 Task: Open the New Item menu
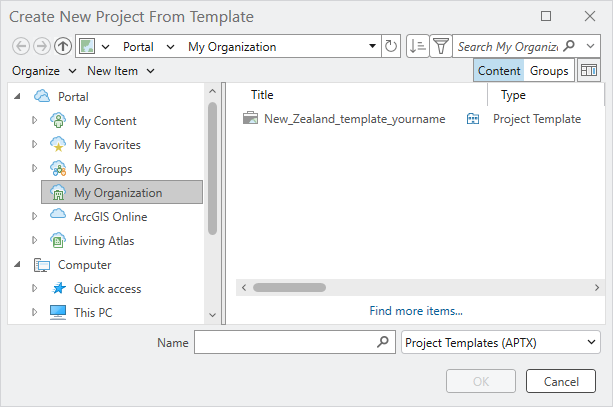pyautogui.click(x=120, y=71)
